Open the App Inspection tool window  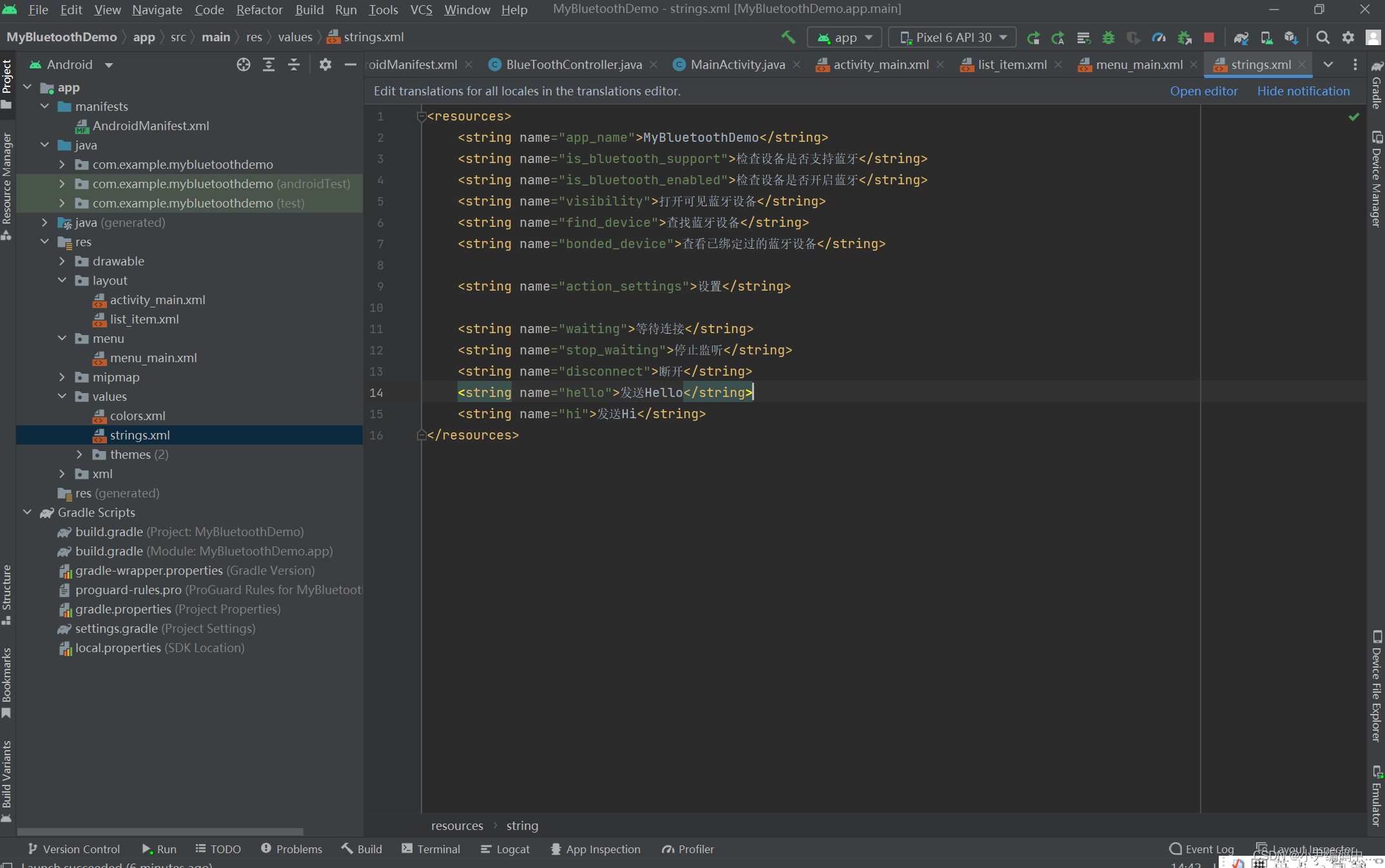[x=596, y=849]
